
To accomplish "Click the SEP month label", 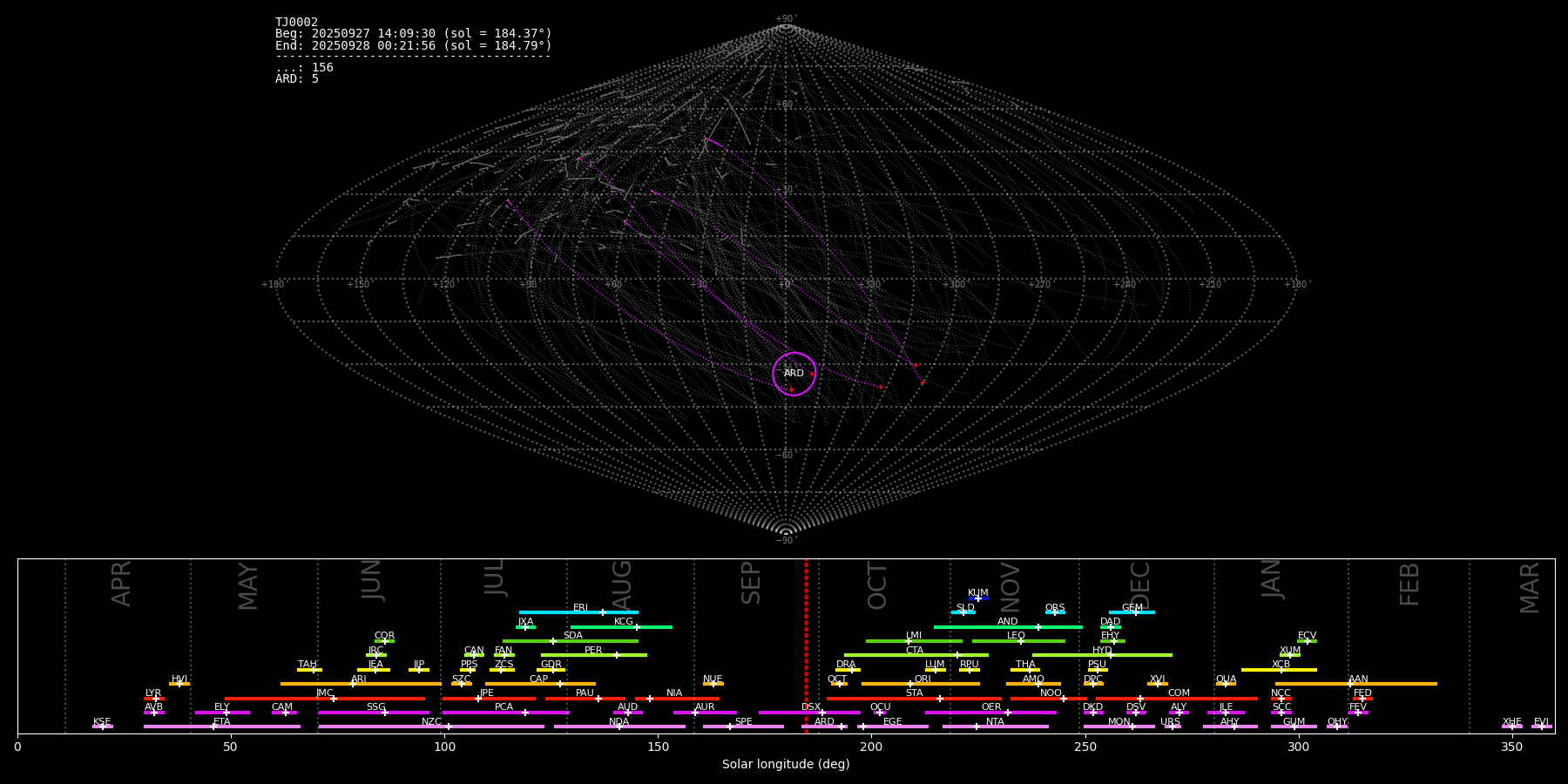I will coord(751,583).
